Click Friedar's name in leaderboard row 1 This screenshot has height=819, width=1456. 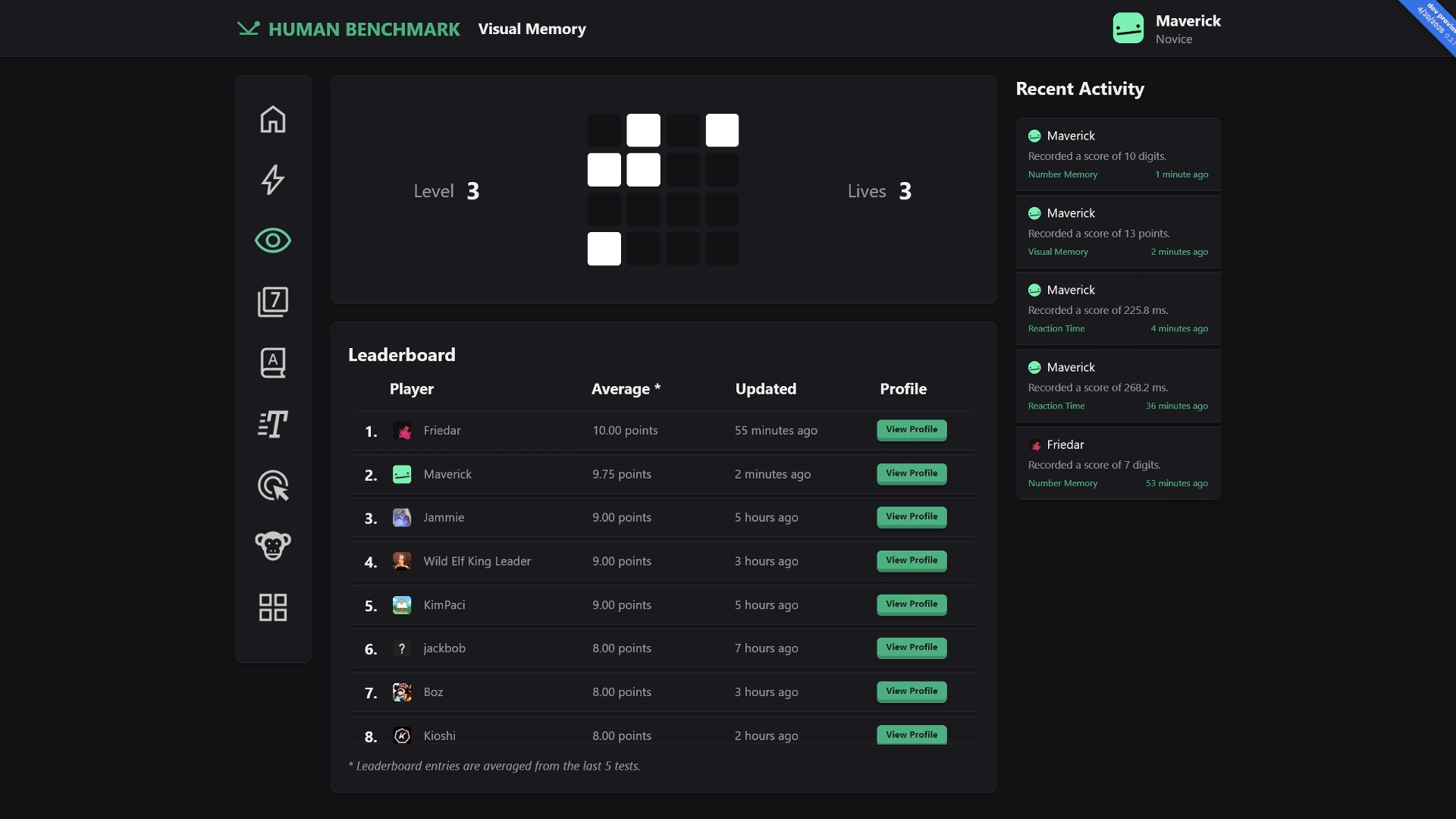coord(442,431)
